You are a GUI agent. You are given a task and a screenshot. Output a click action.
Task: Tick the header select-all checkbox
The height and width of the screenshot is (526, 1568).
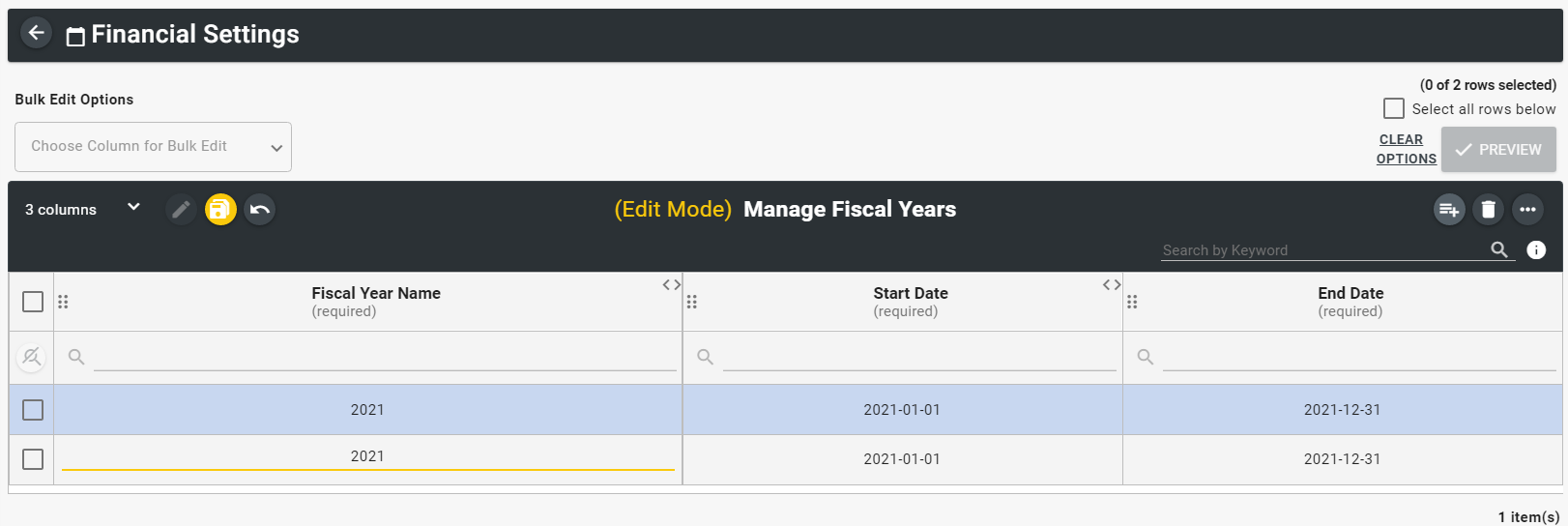pyautogui.click(x=33, y=302)
